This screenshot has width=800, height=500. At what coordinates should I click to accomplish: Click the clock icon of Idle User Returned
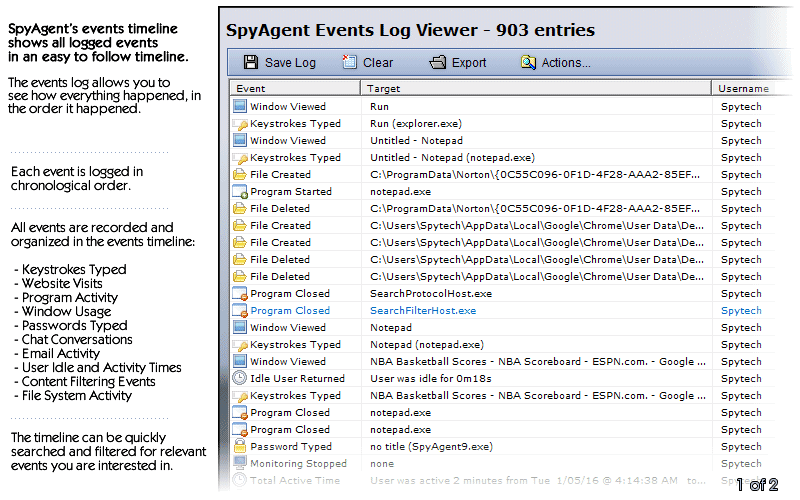(x=239, y=378)
